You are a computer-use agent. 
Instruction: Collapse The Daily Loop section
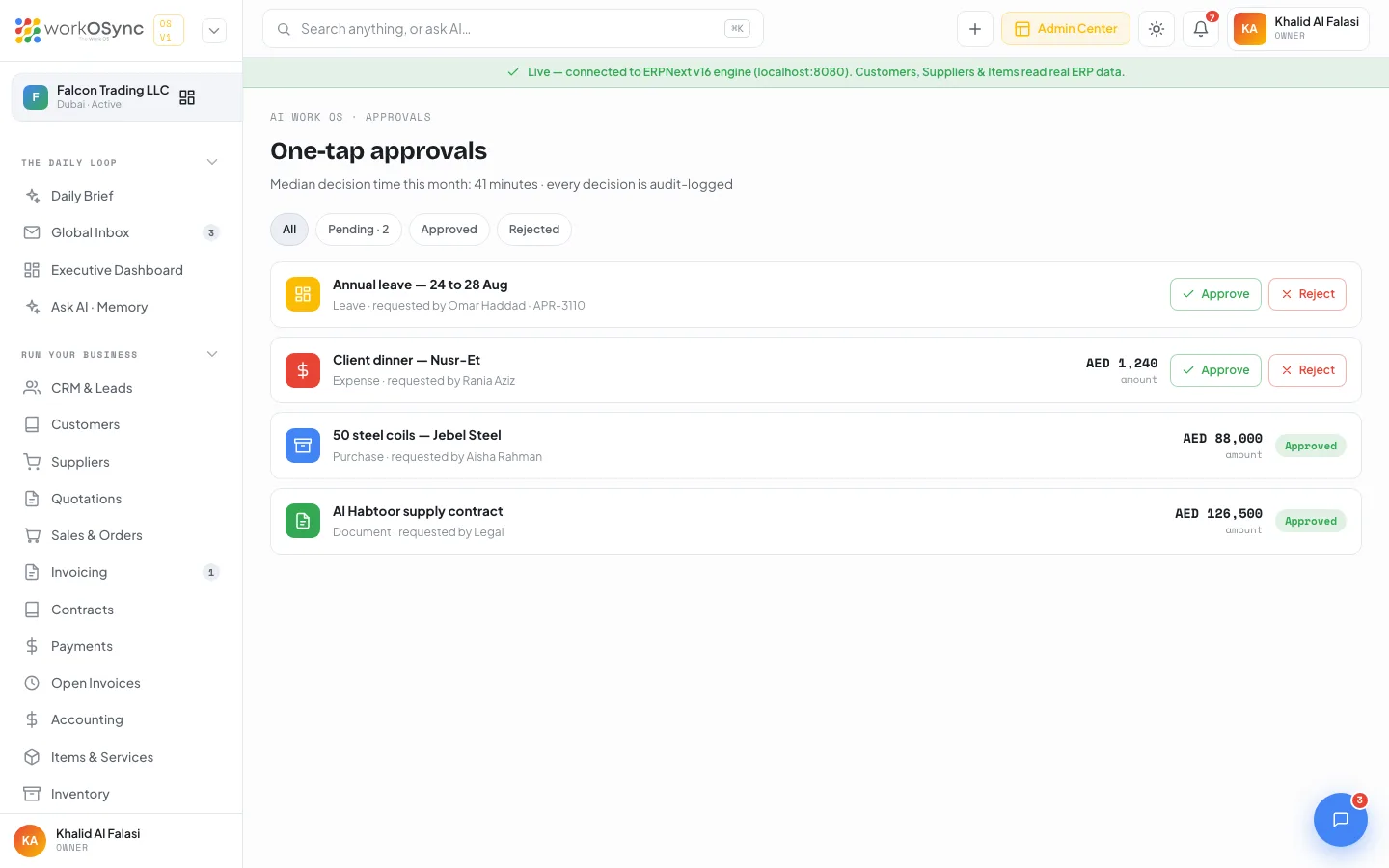click(212, 162)
